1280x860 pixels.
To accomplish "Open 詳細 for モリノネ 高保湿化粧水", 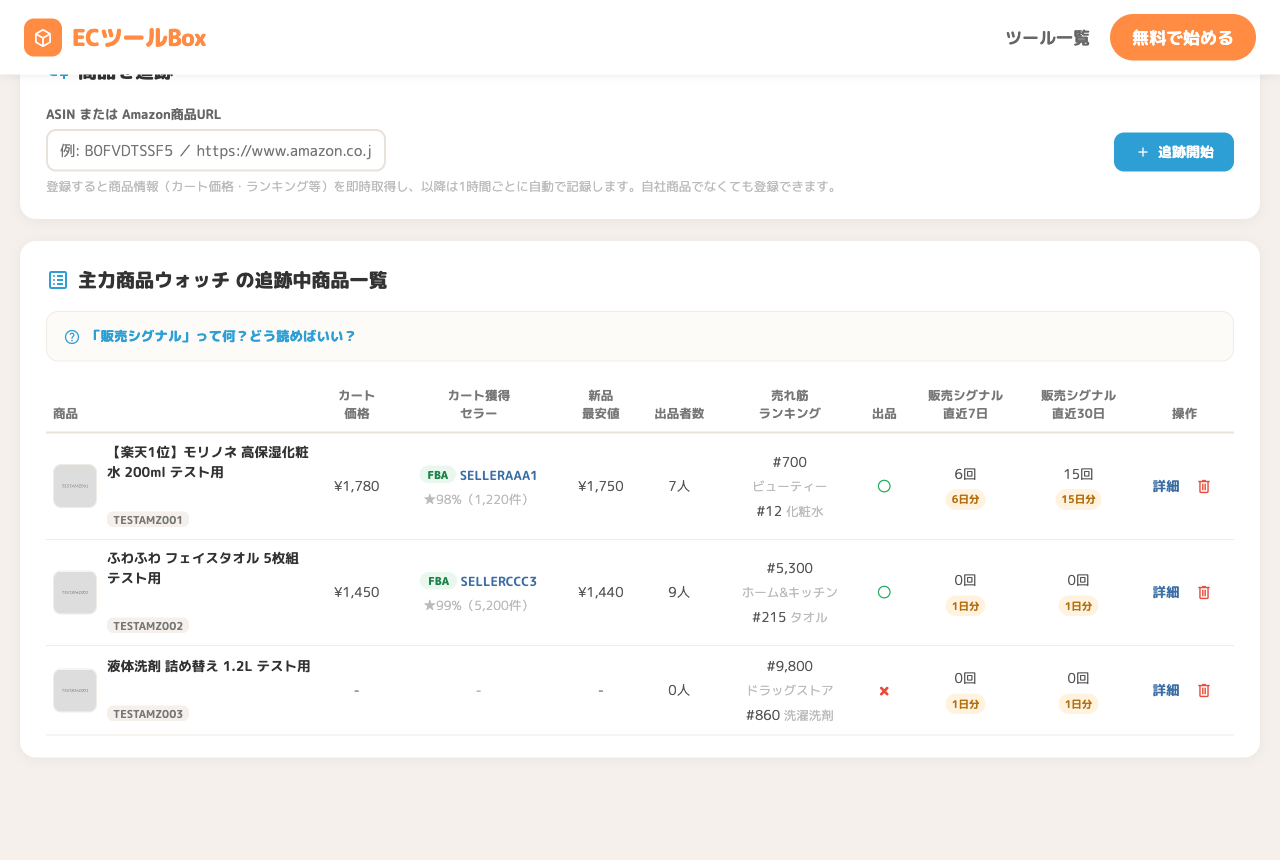I will (x=1166, y=486).
